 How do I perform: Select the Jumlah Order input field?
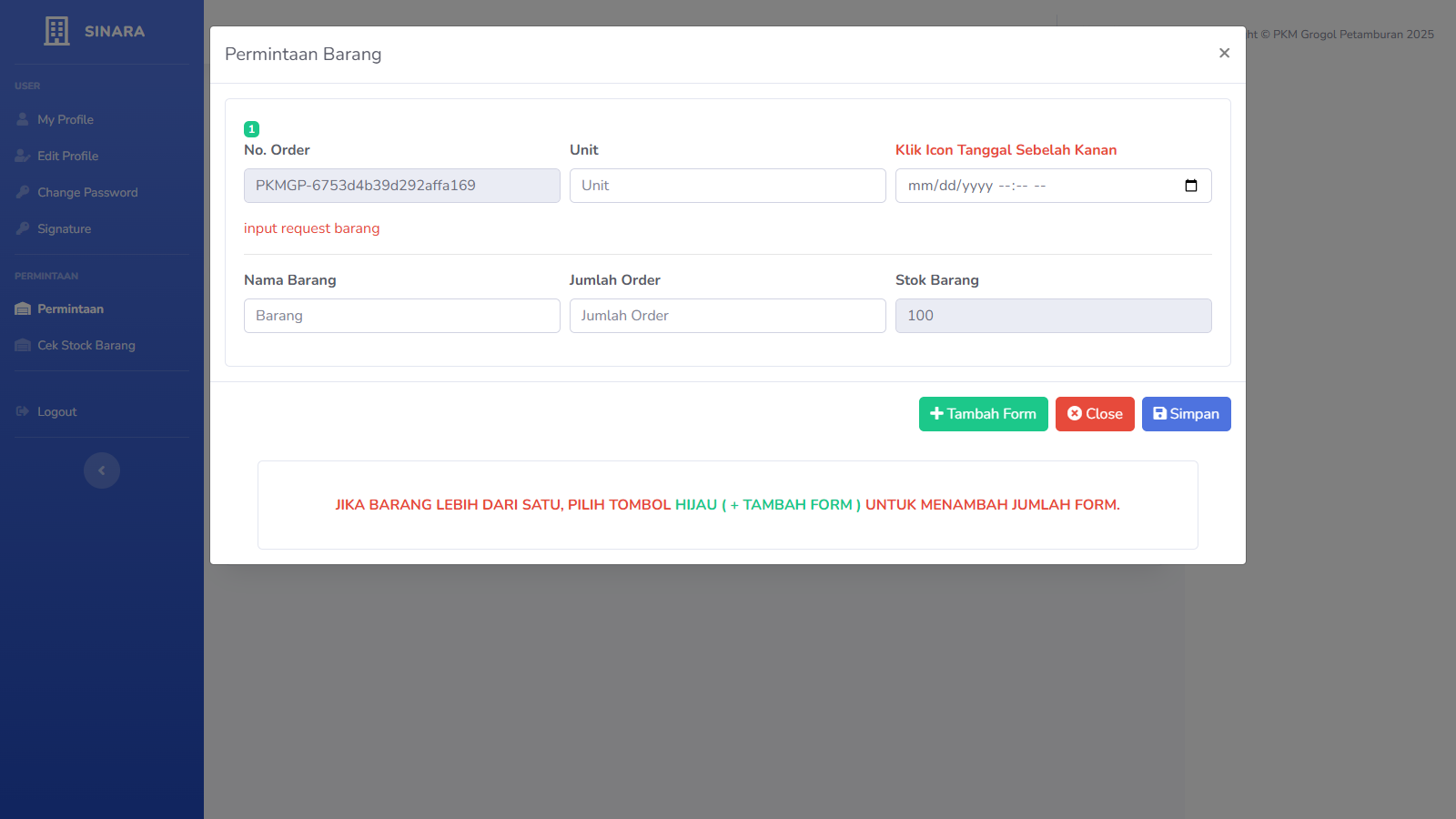point(727,316)
